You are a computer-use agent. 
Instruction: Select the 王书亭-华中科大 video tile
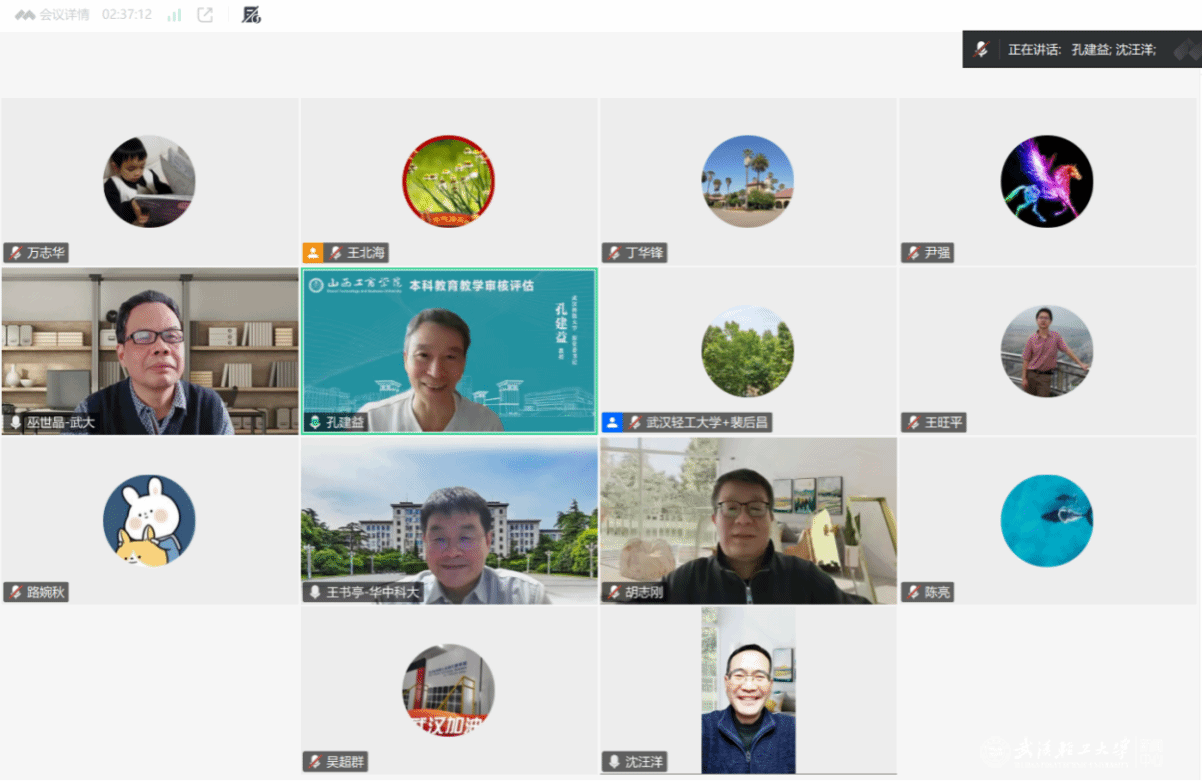tap(449, 520)
